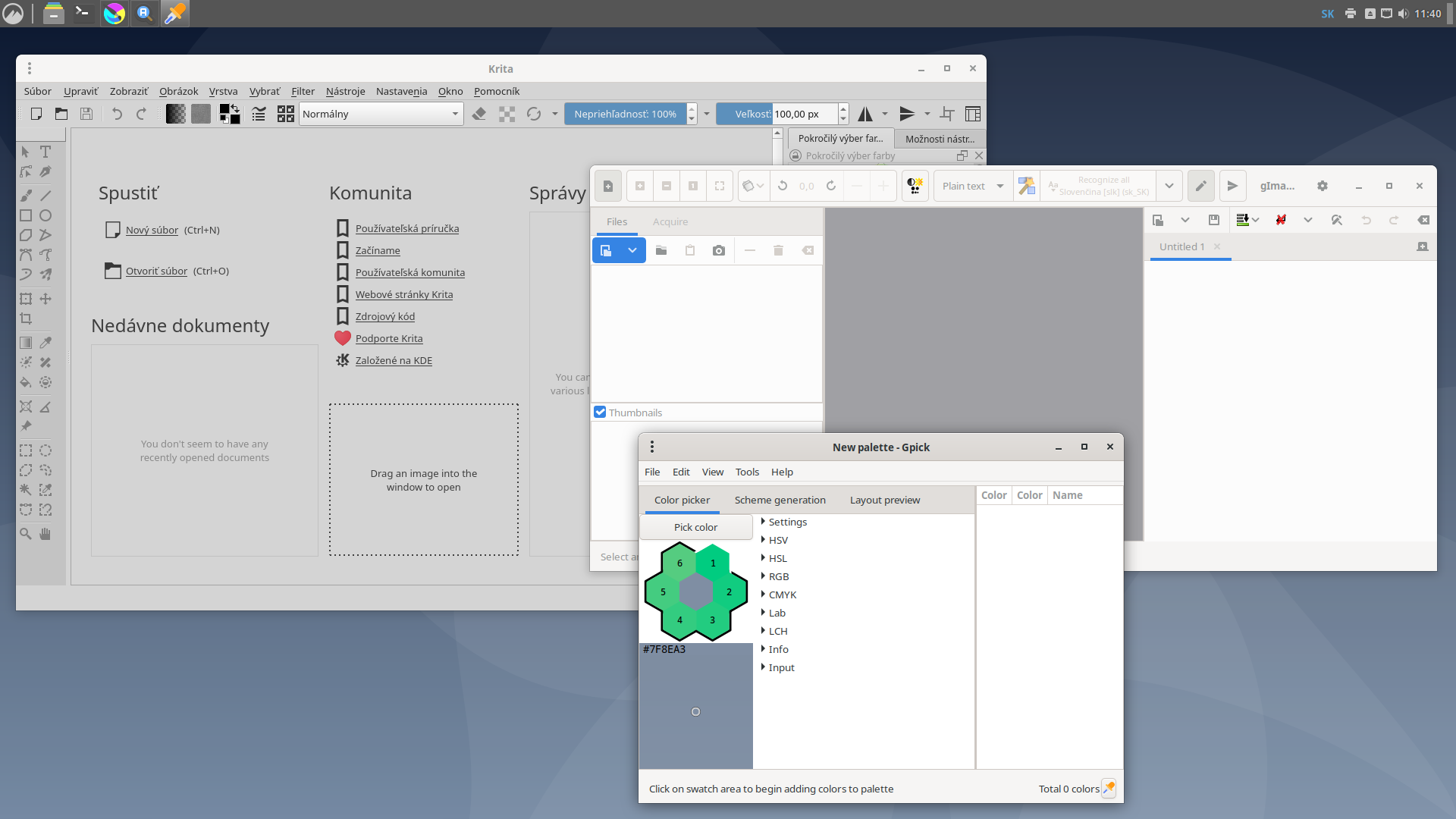Click the Pick color button in Gpick
The width and height of the screenshot is (1456, 819).
point(695,527)
